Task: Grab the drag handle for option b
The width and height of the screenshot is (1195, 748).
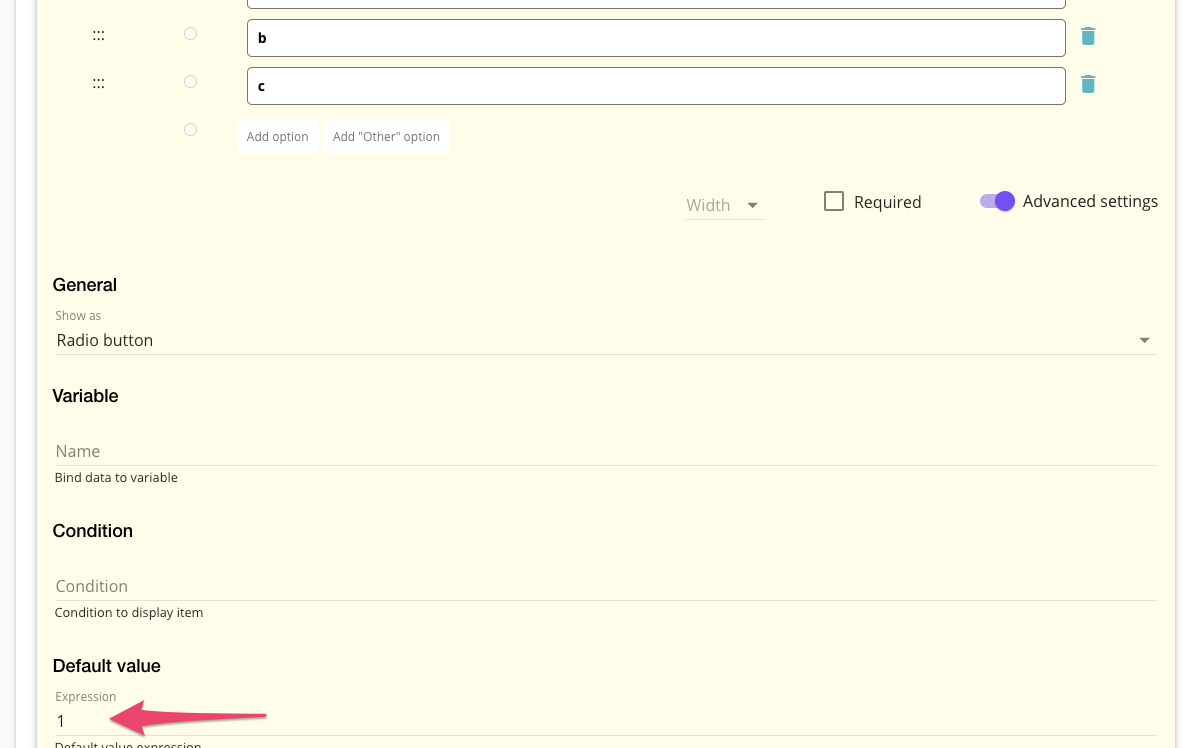Action: click(x=99, y=36)
